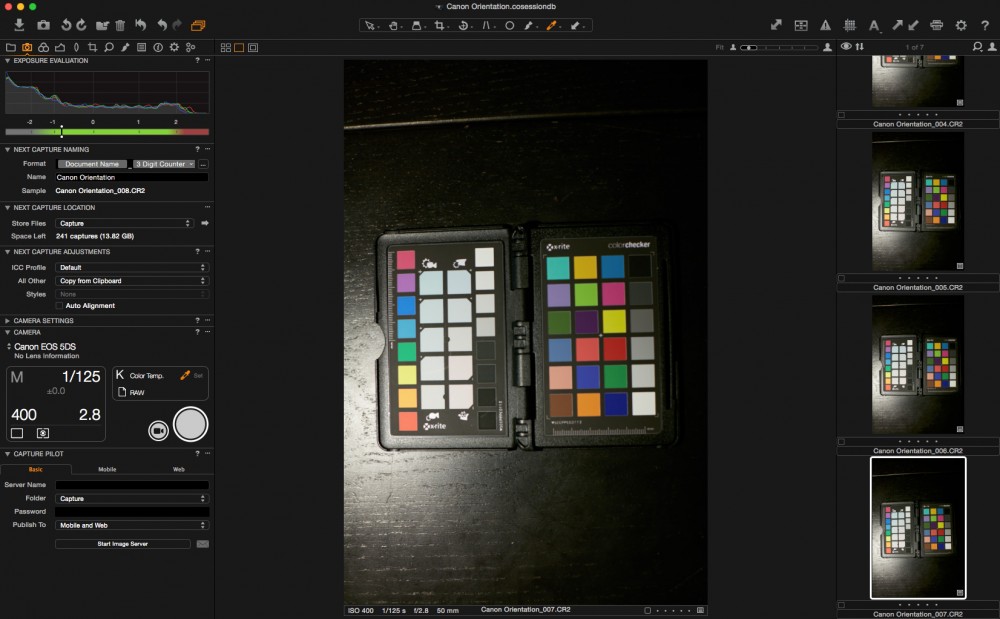This screenshot has height=619, width=1000.
Task: Collapse the Exposure Evaluation panel
Action: click(x=8, y=61)
